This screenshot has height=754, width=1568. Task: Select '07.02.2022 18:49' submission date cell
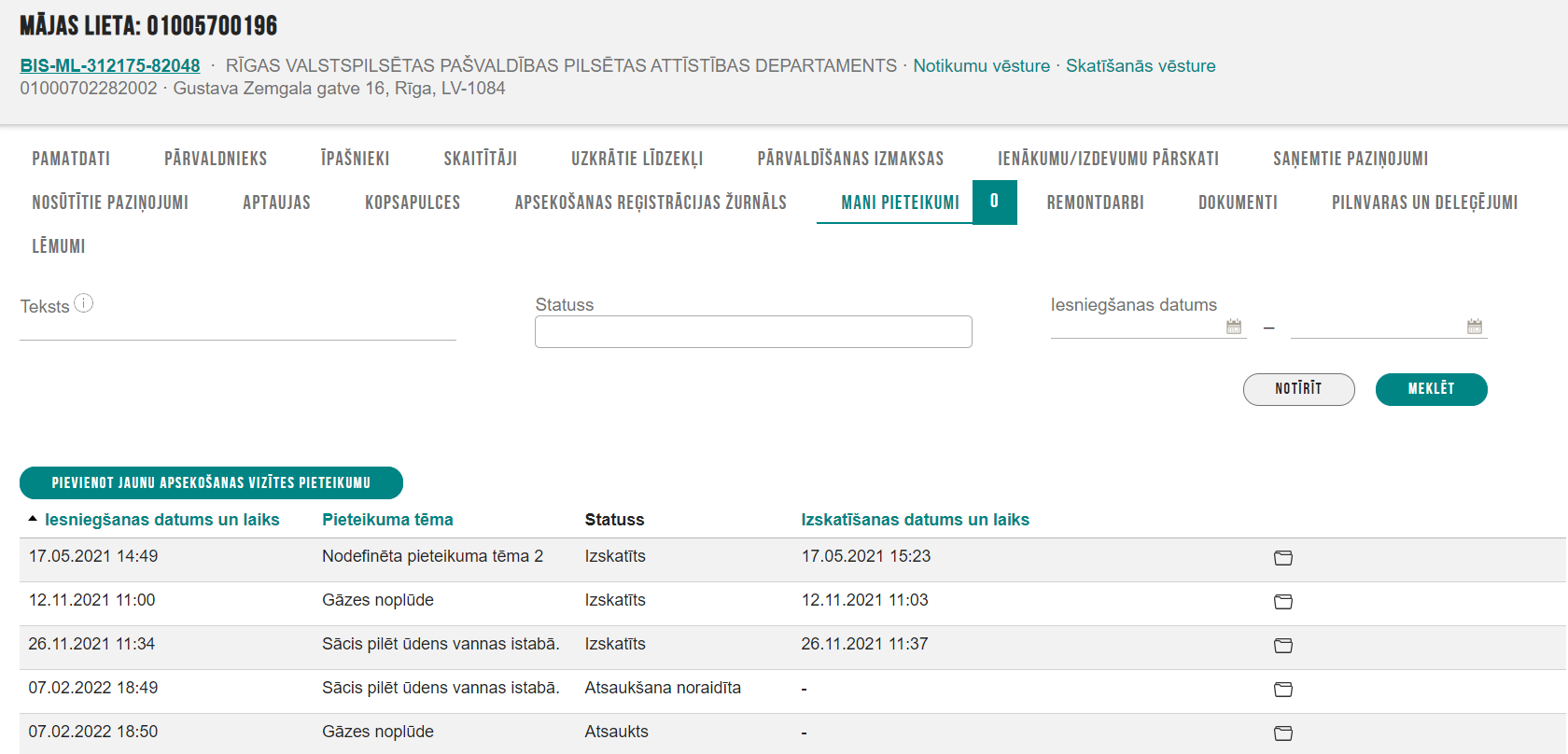(x=93, y=688)
